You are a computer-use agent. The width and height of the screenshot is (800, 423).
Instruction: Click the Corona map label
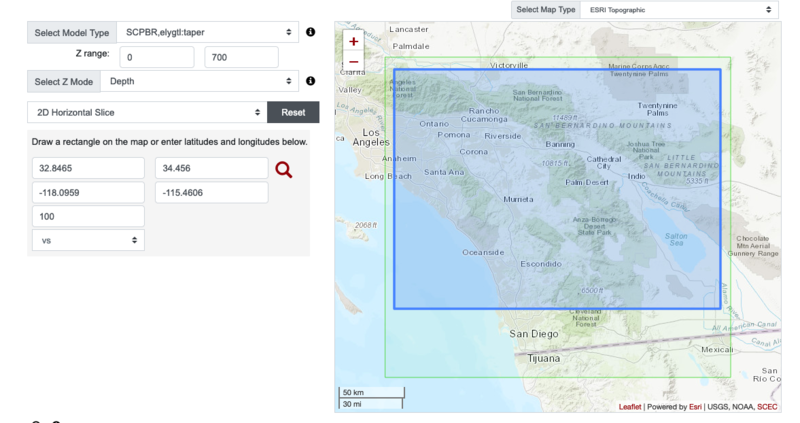473,152
